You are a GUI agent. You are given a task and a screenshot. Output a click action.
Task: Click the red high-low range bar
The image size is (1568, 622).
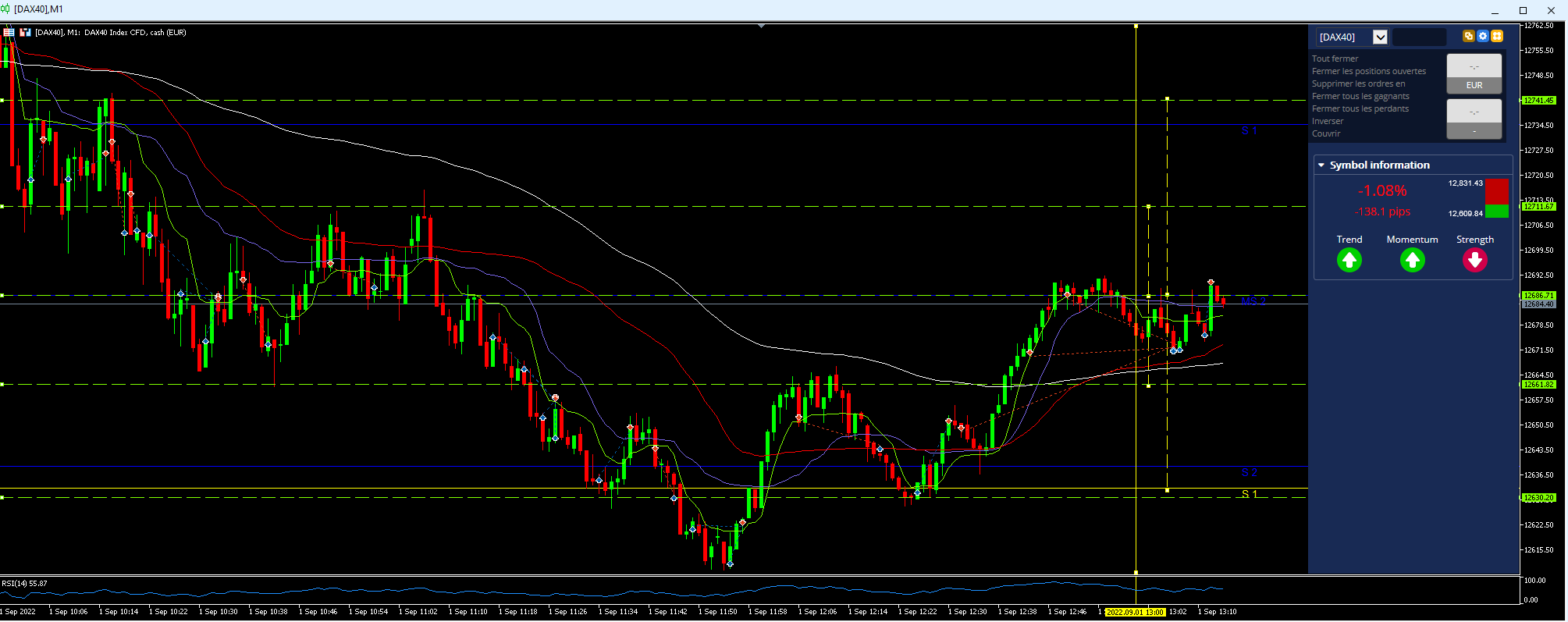(1497, 191)
